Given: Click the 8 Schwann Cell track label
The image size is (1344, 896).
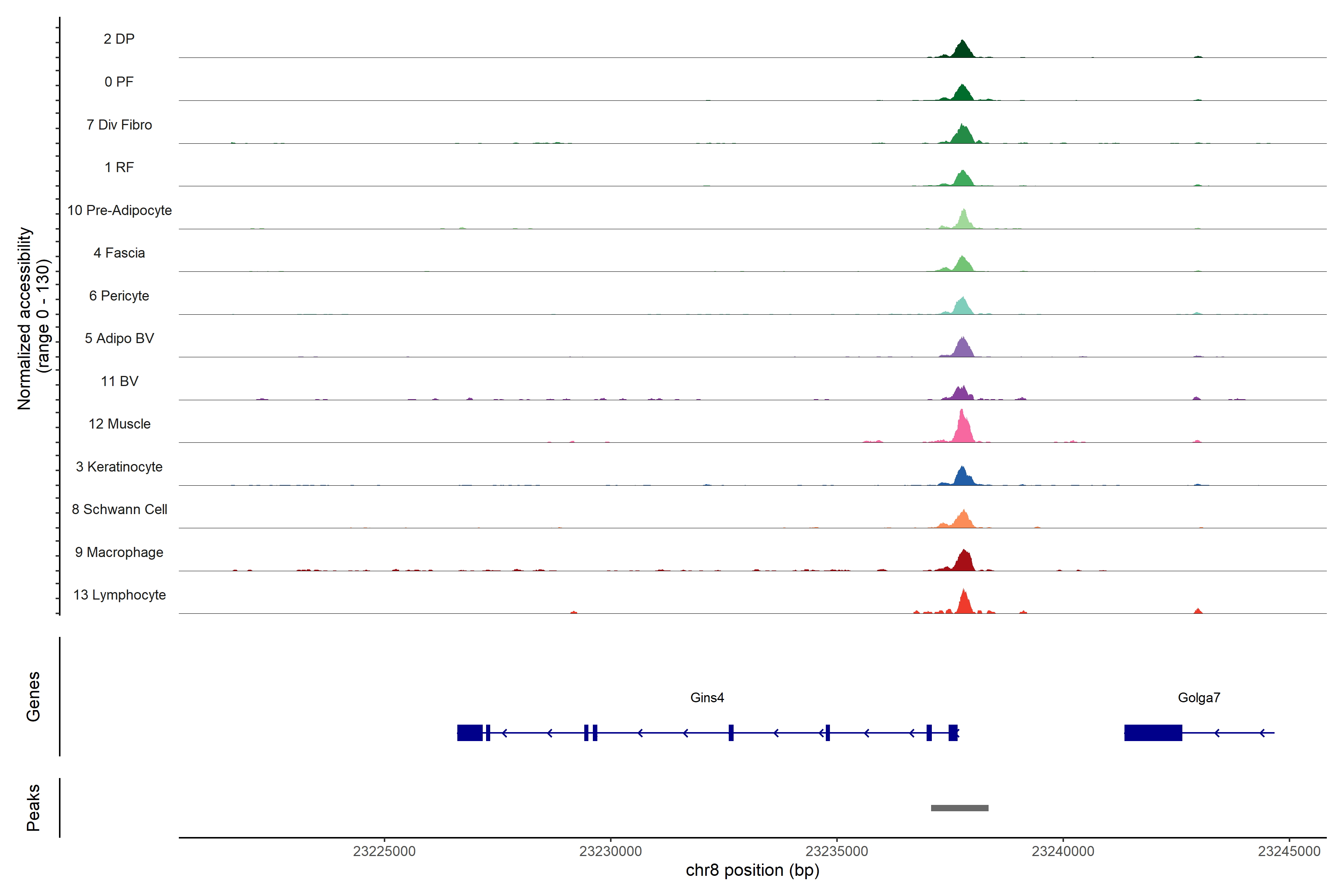Looking at the screenshot, I should coord(119,509).
